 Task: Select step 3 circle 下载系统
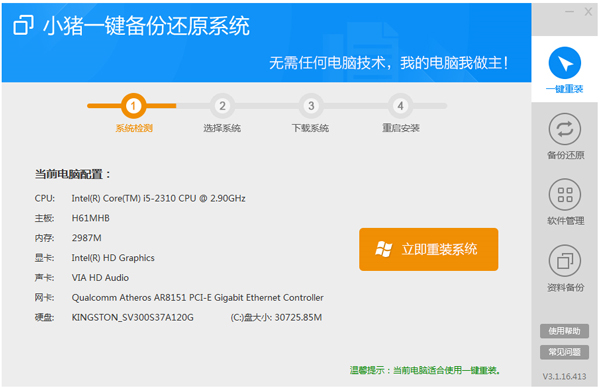tap(311, 106)
